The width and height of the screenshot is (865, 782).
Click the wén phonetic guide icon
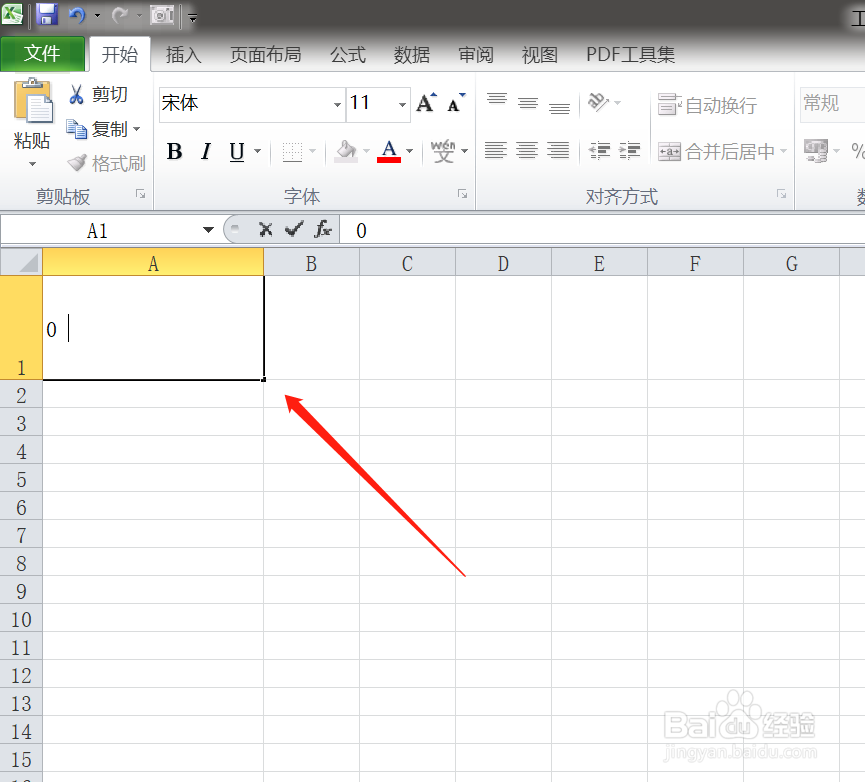pos(443,151)
